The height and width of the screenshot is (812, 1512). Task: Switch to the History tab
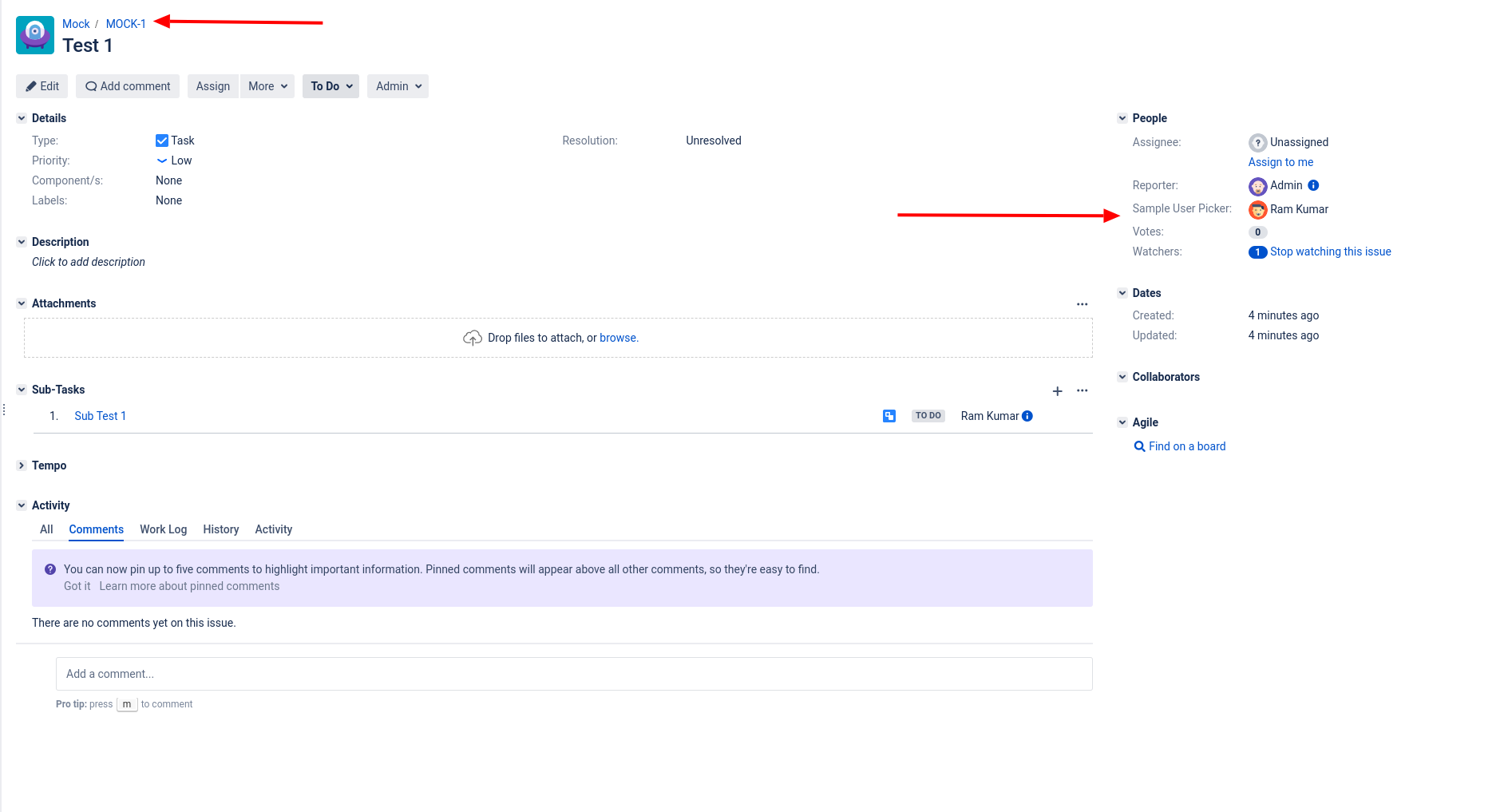pos(221,529)
